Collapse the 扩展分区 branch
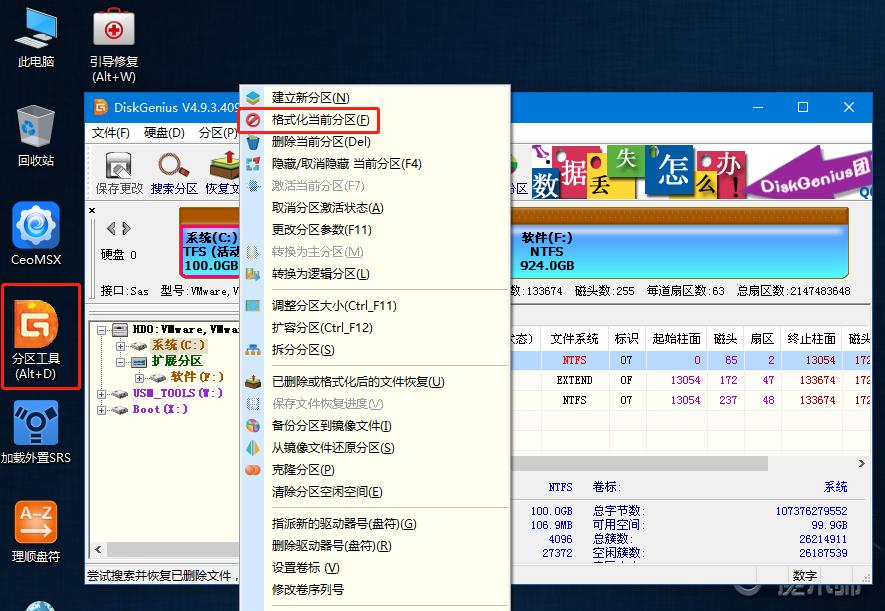The width and height of the screenshot is (885, 611). (x=118, y=360)
